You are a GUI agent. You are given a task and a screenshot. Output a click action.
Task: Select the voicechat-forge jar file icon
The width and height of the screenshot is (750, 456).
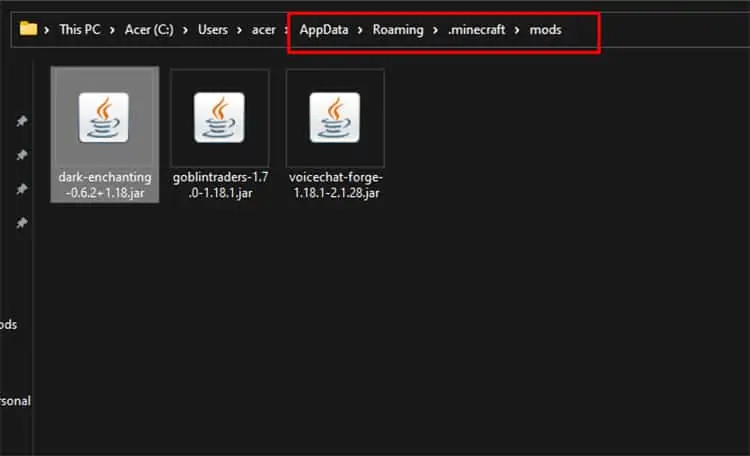click(335, 118)
